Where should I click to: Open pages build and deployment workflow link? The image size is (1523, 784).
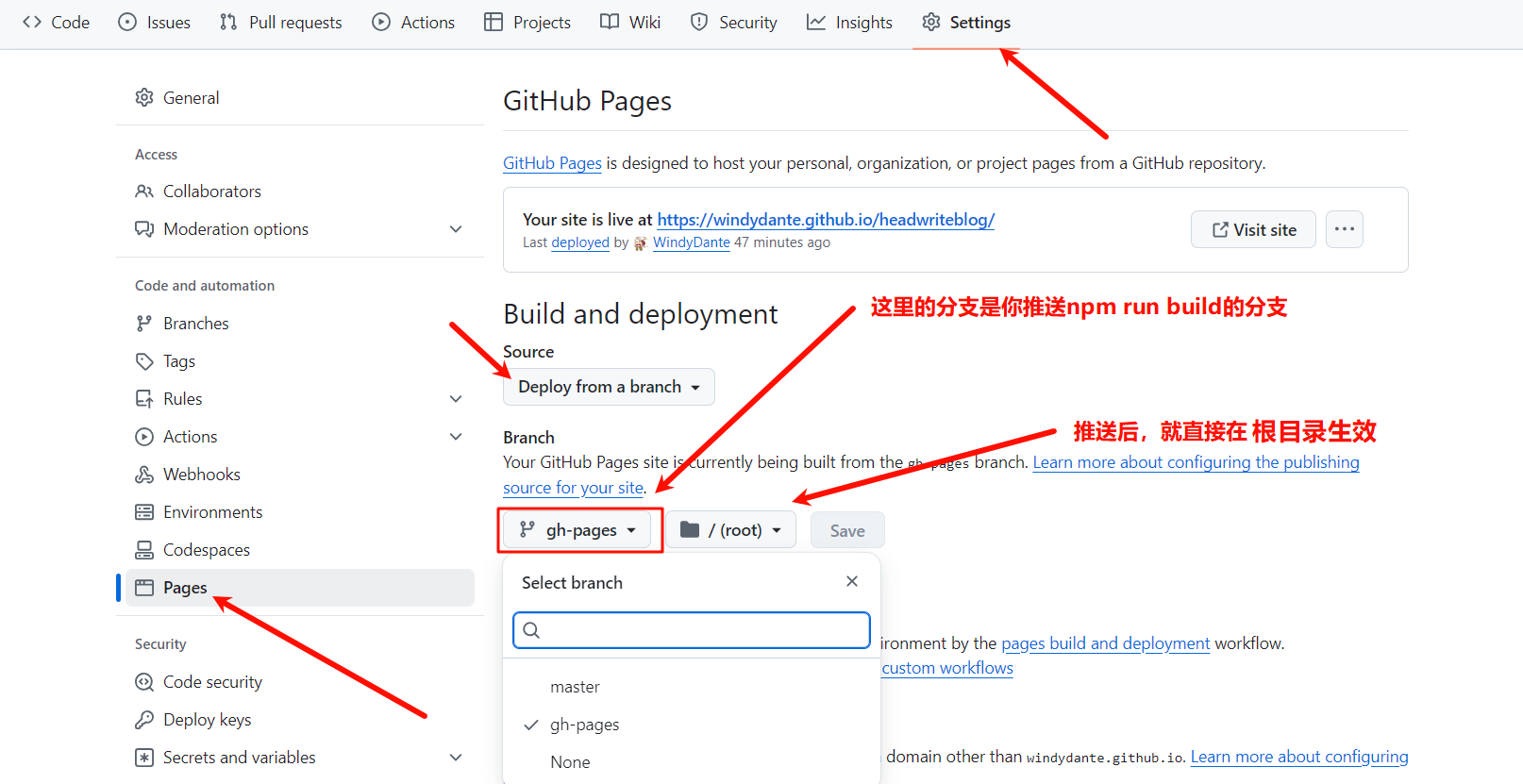coord(1105,643)
